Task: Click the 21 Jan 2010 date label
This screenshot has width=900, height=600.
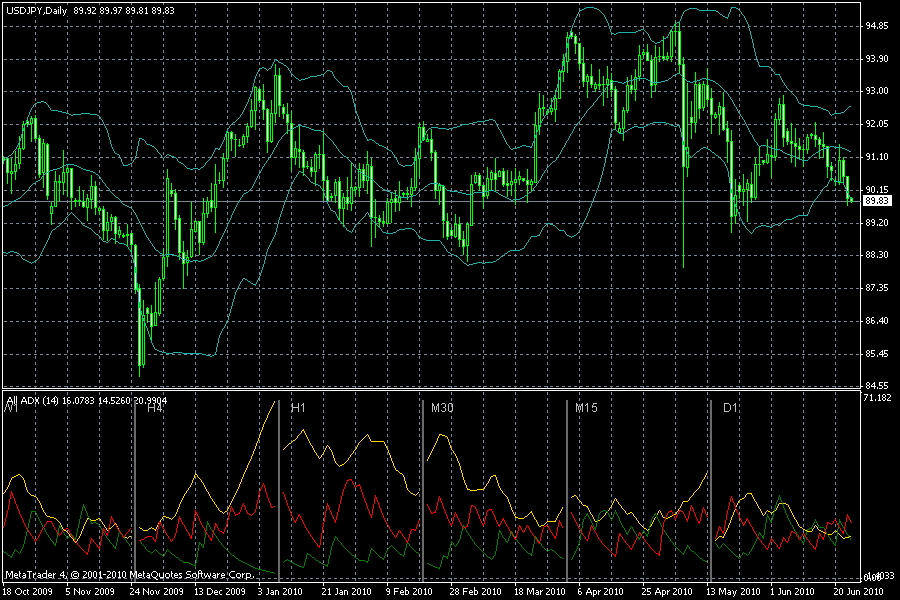Action: 346,591
